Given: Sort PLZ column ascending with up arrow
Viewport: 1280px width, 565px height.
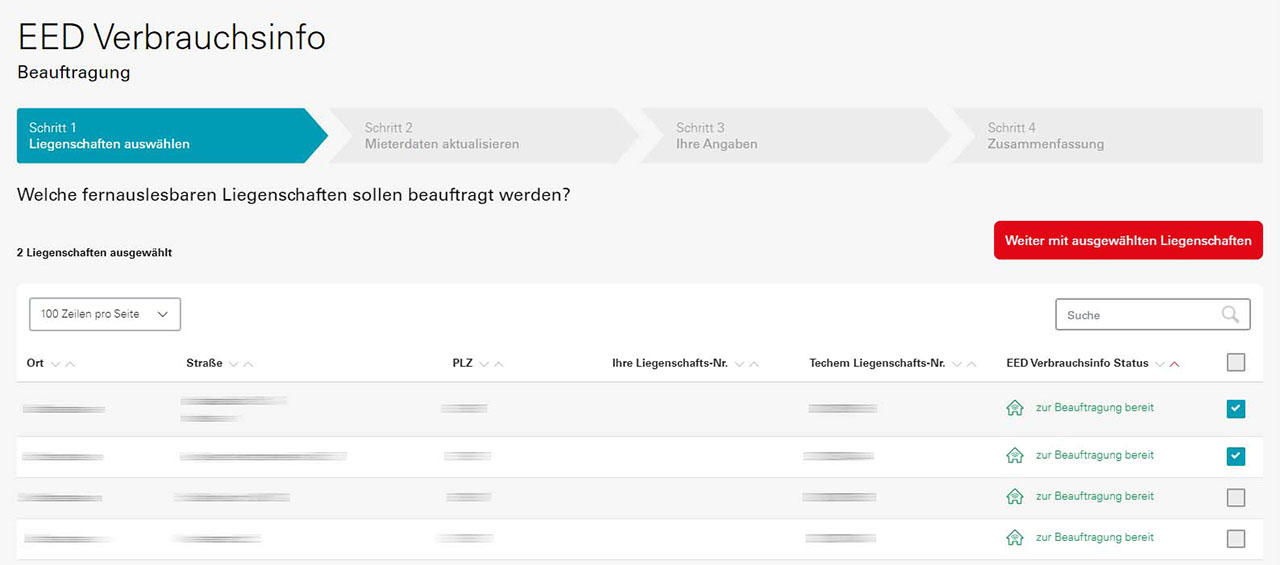Looking at the screenshot, I should (x=498, y=364).
